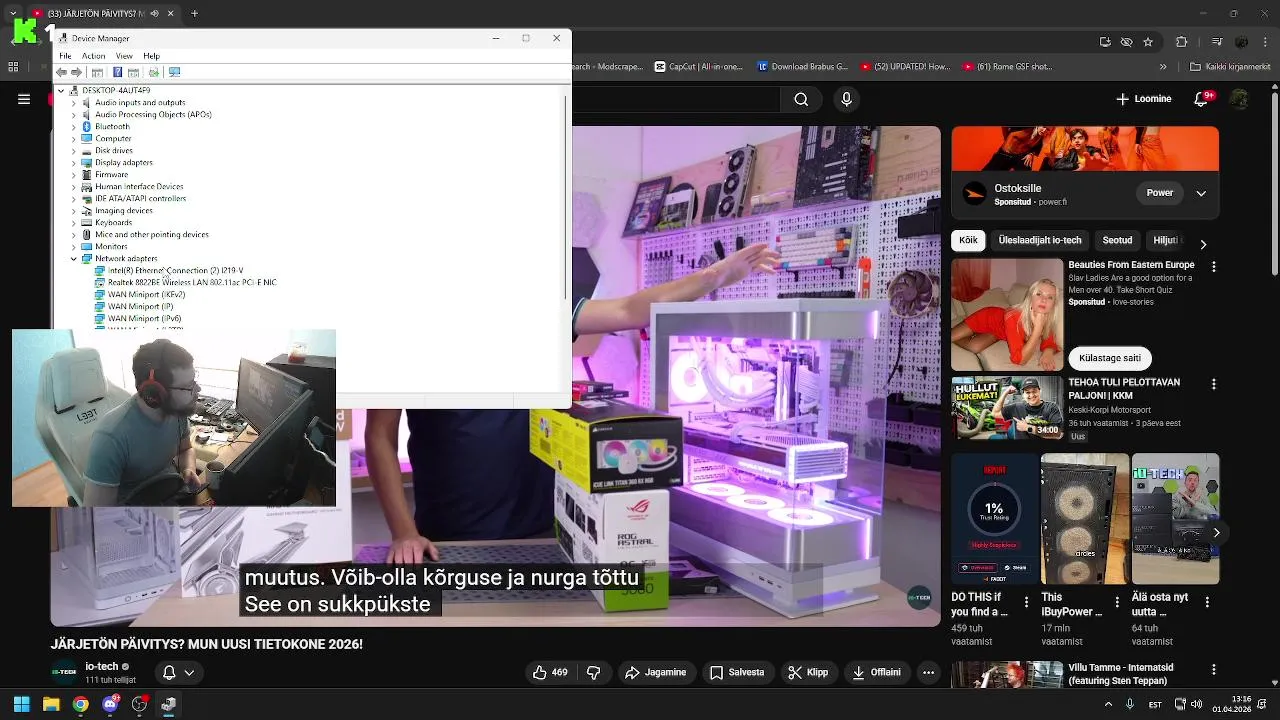Click the Külastage saiti button
The height and width of the screenshot is (720, 1280).
[1109, 358]
